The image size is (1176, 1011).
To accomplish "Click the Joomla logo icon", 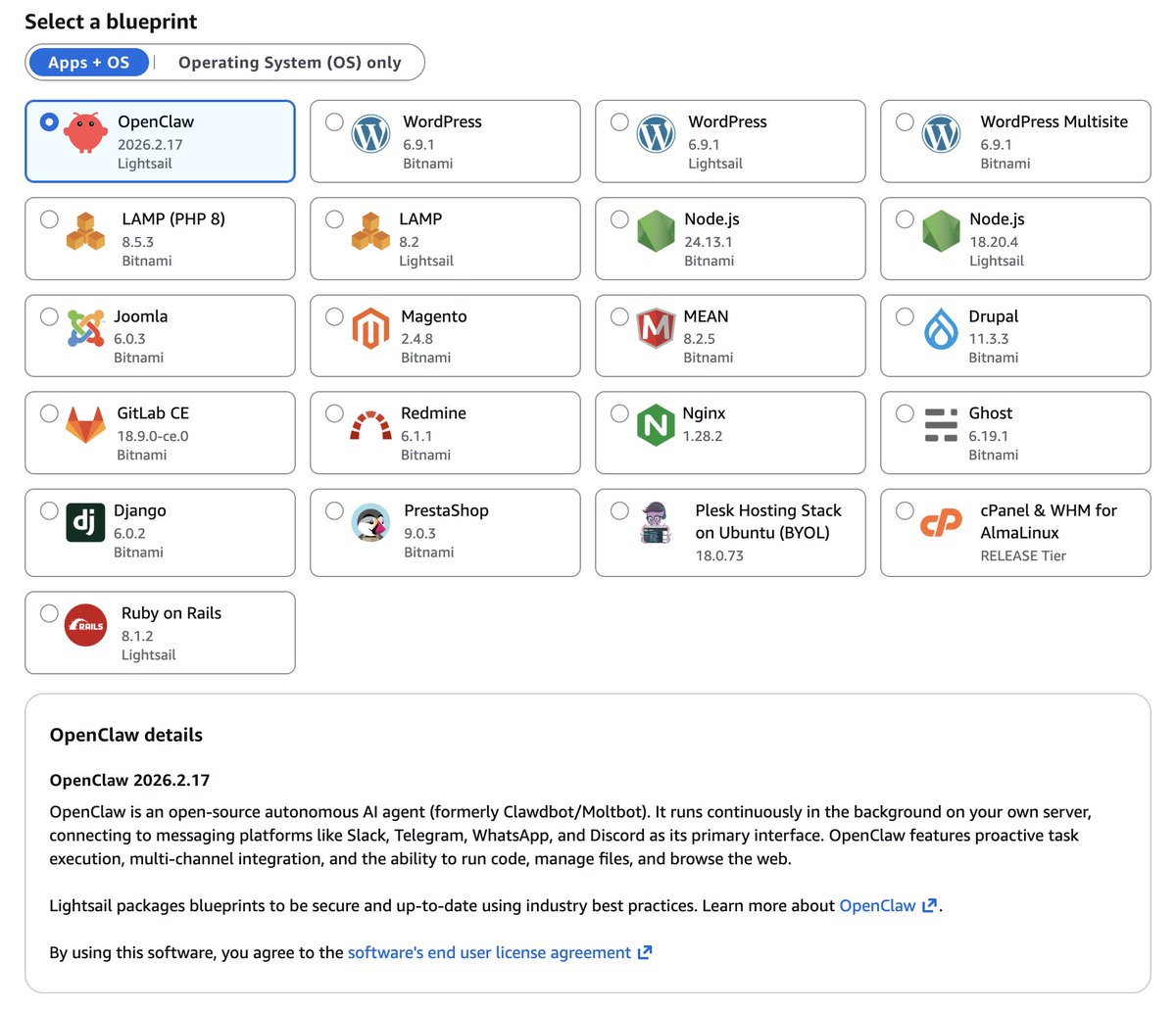I will tap(85, 328).
